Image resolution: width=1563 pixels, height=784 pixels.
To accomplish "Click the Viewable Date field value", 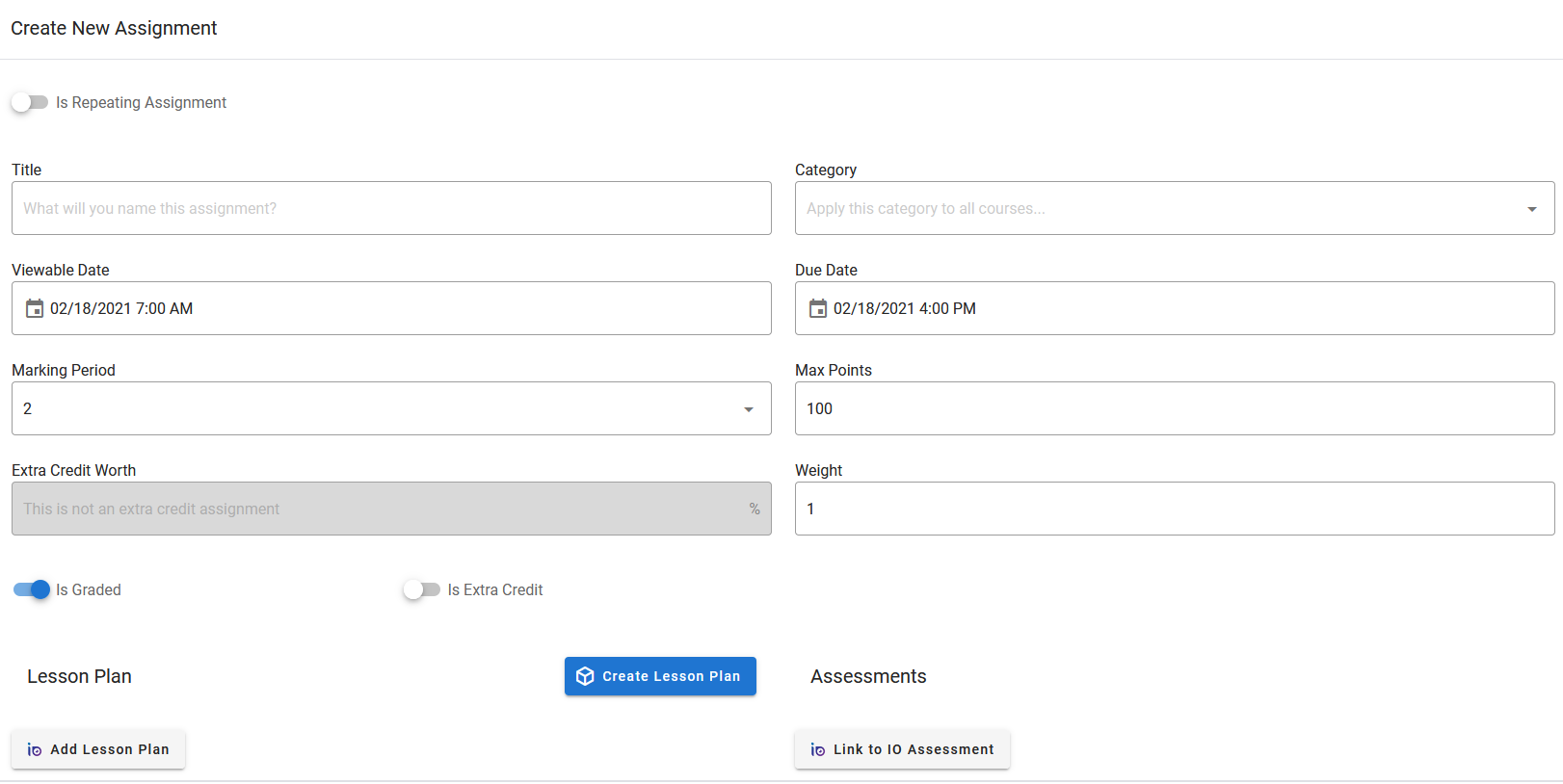I will (x=121, y=308).
